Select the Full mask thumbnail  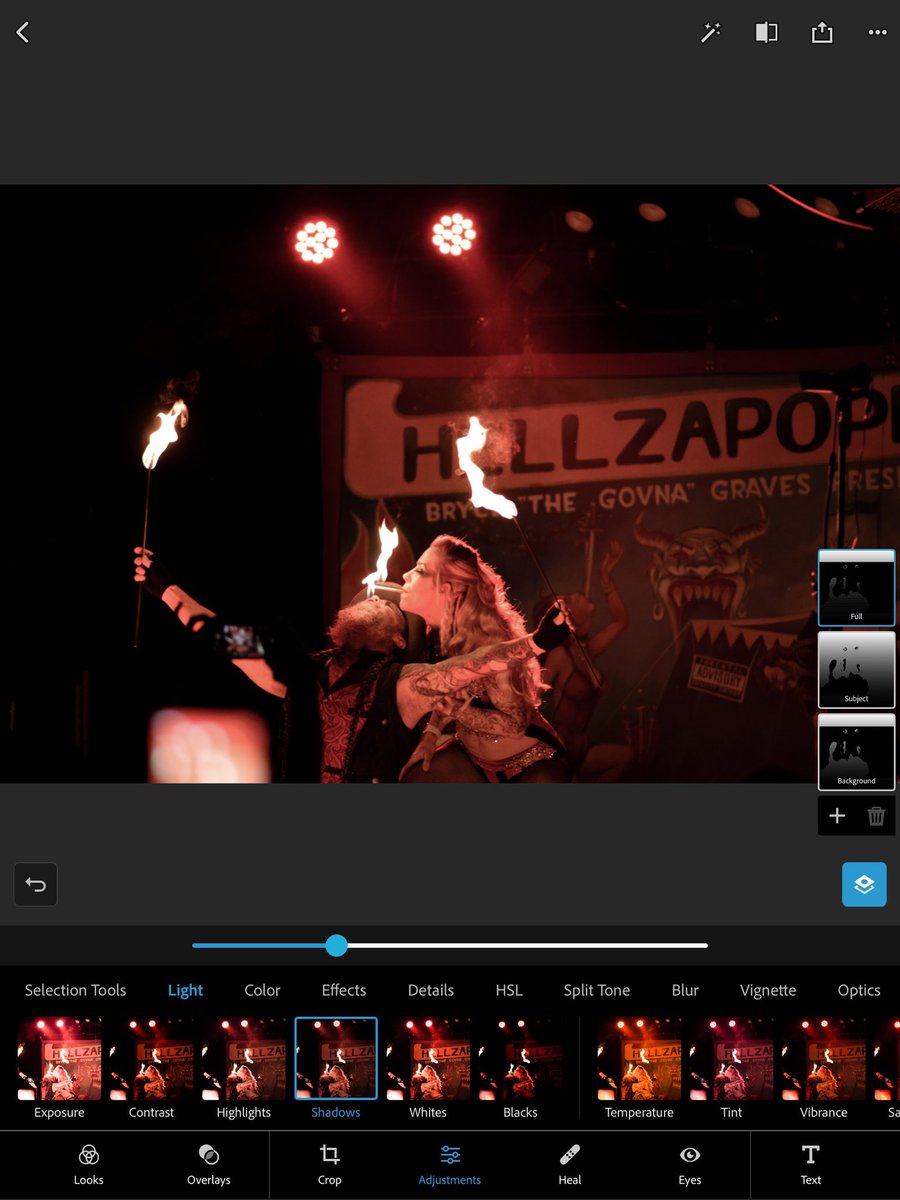856,588
